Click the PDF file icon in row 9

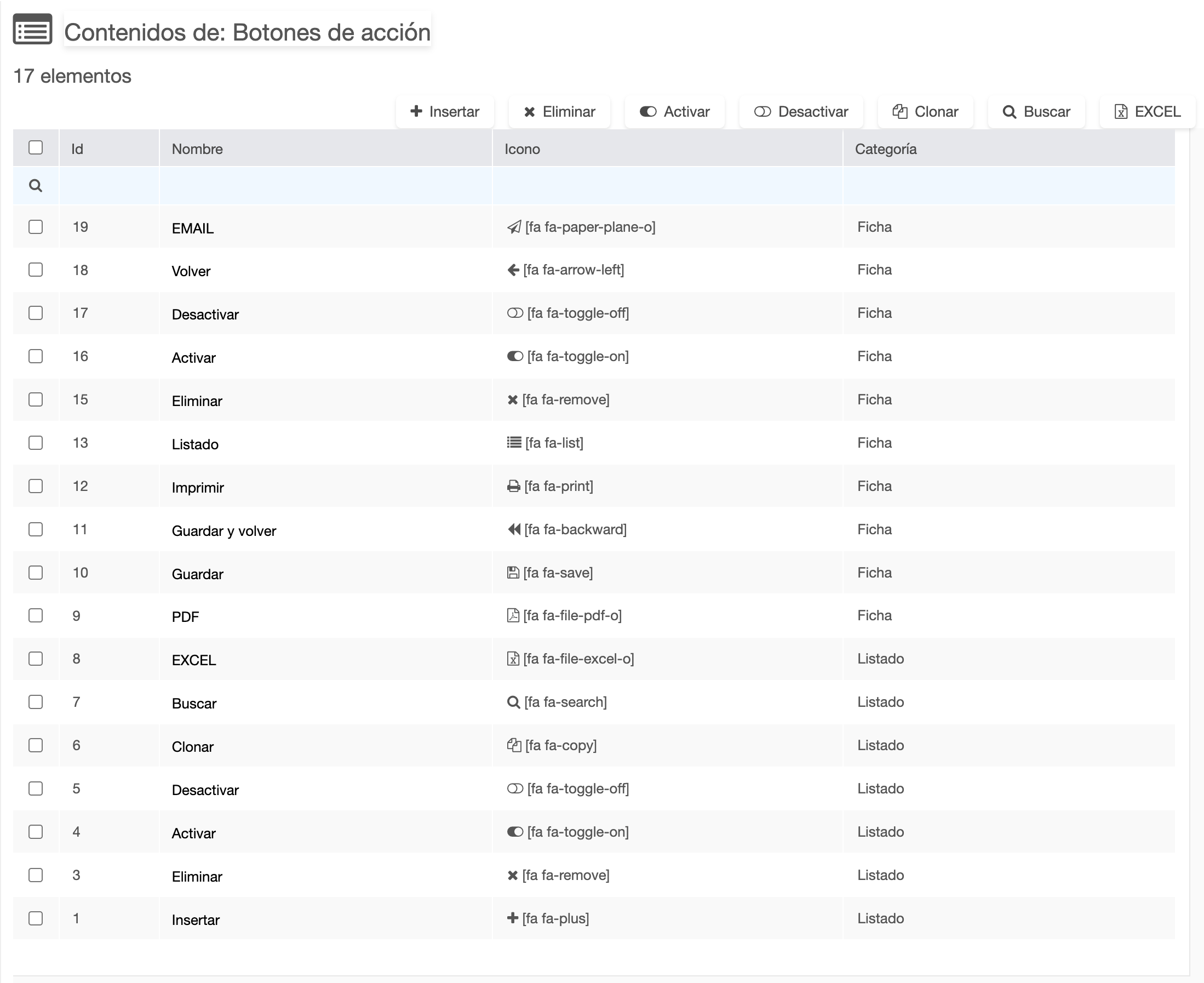[x=513, y=615]
